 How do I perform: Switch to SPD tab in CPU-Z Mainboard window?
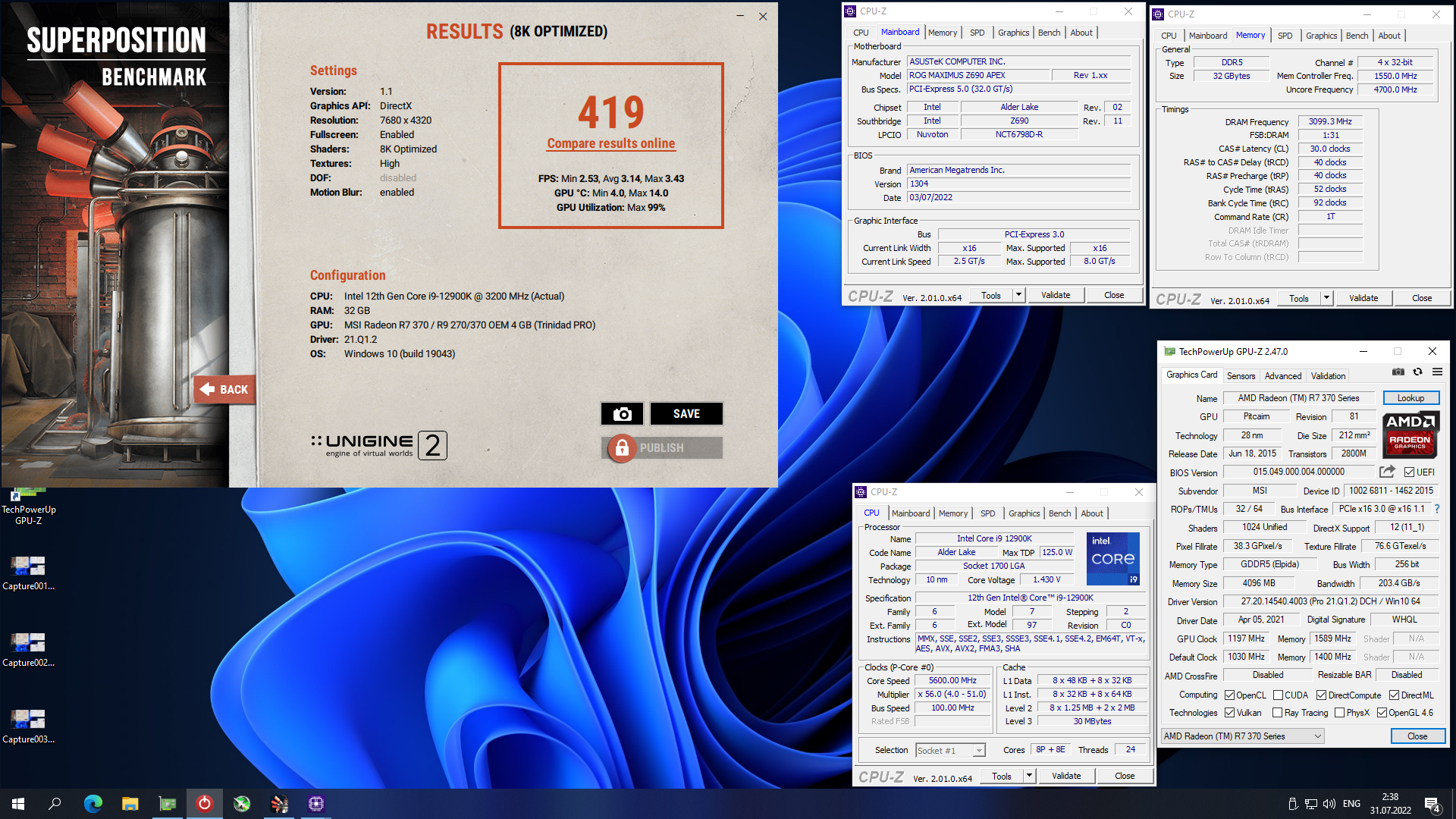point(977,33)
